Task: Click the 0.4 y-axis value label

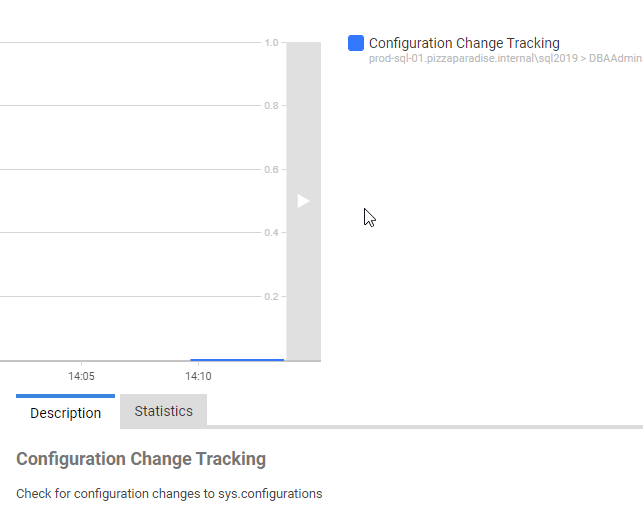Action: (x=271, y=233)
